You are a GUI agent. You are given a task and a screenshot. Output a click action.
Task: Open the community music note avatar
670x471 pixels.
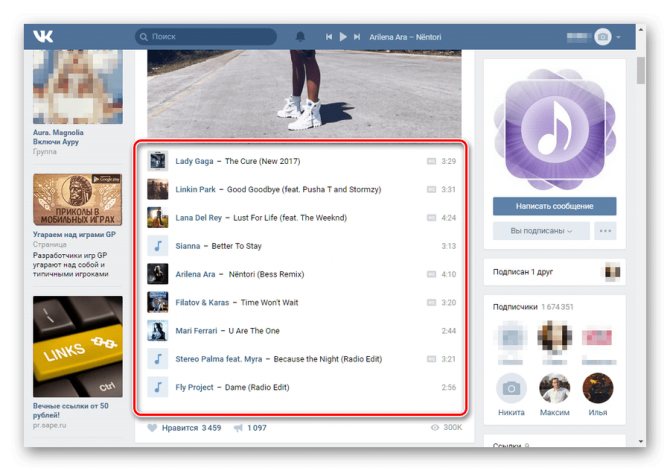[x=555, y=129]
